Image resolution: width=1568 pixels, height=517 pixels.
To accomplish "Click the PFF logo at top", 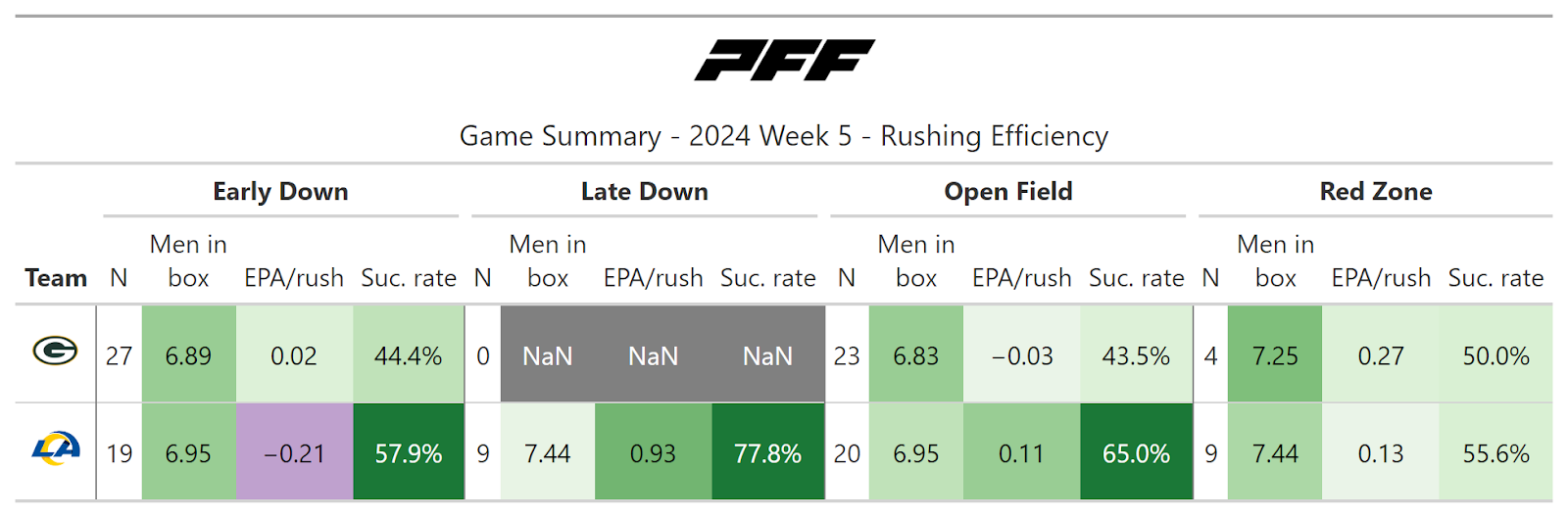I will [x=784, y=60].
